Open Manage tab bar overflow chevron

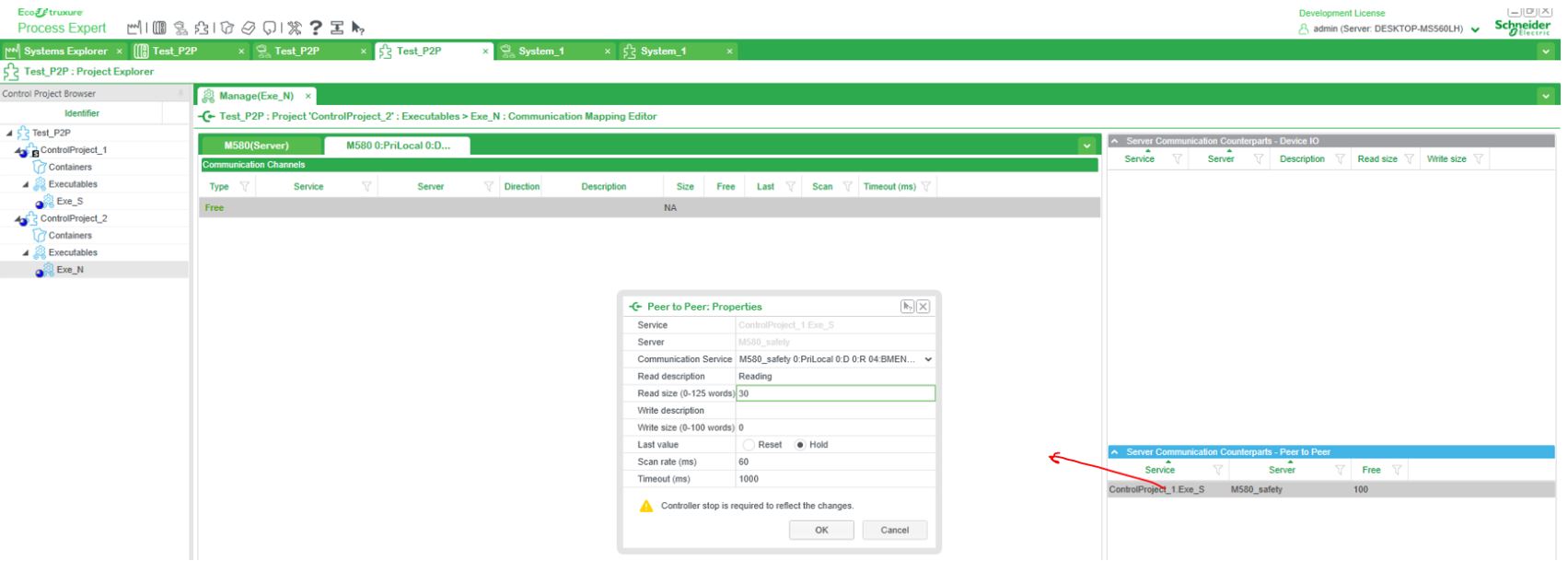(x=1546, y=96)
